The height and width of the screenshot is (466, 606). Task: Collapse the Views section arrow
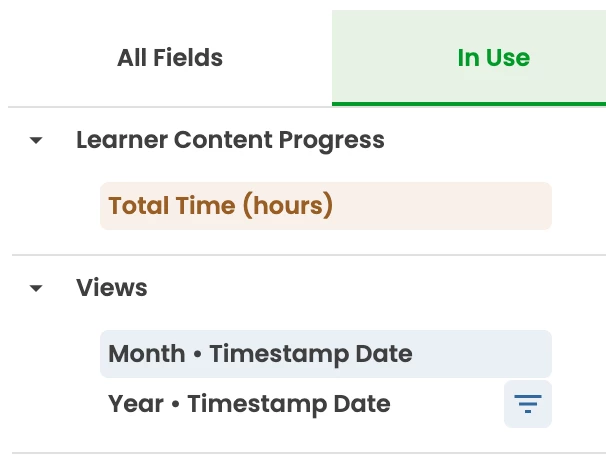36,288
